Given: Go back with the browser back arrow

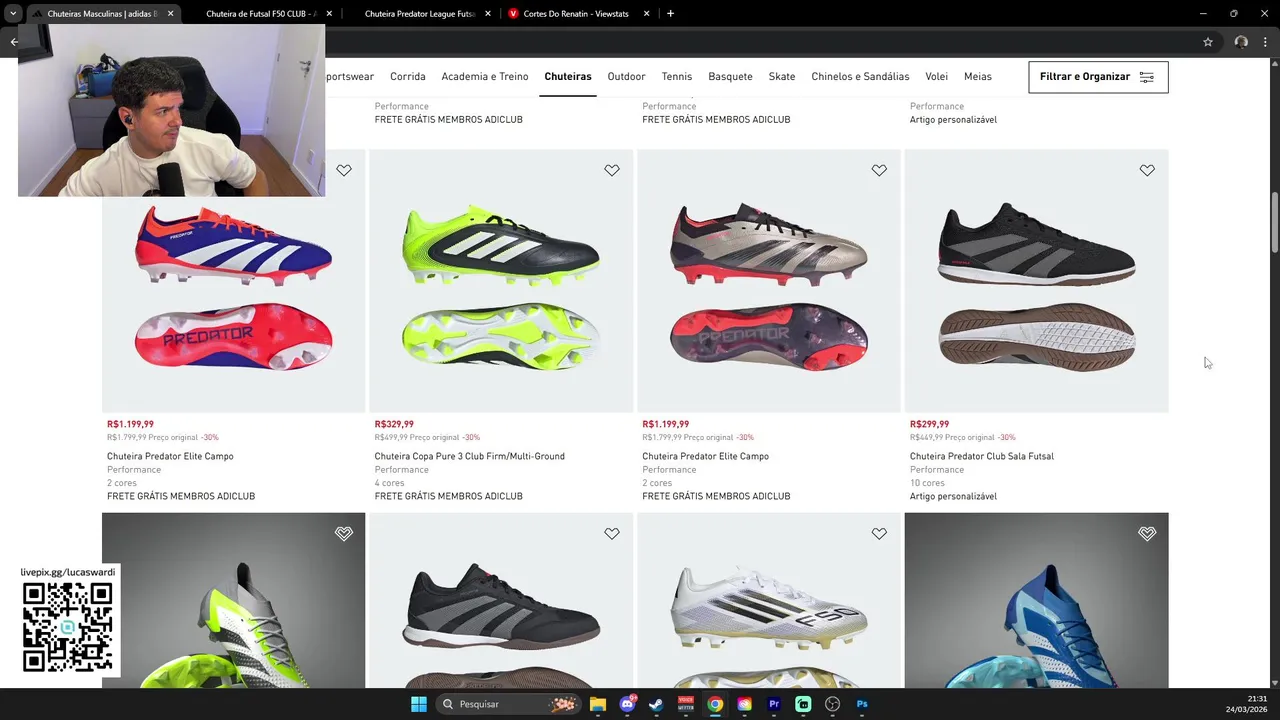Looking at the screenshot, I should (x=14, y=42).
